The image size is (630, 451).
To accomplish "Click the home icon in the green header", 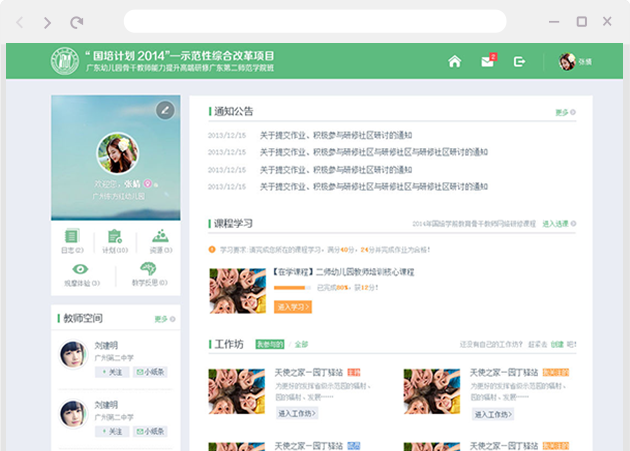I will pyautogui.click(x=455, y=62).
